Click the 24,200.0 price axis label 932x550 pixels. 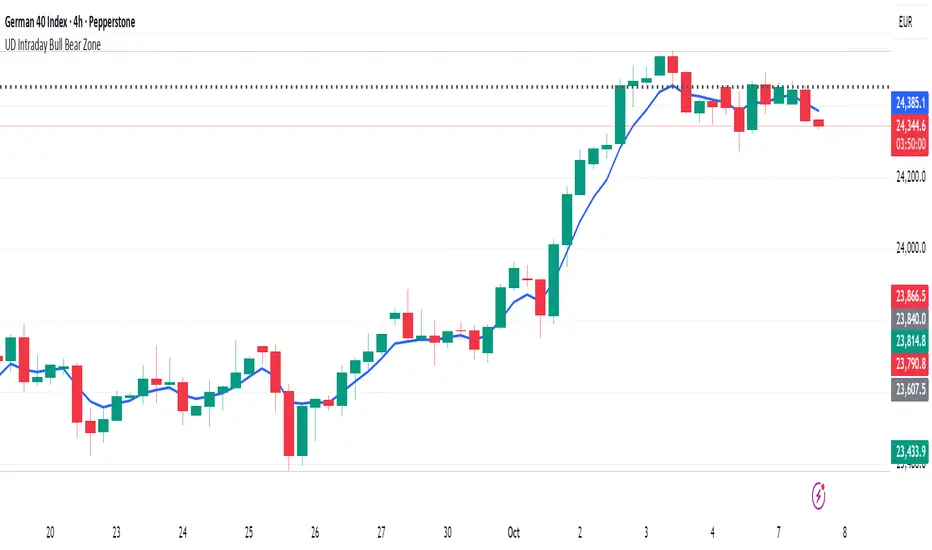coord(909,177)
